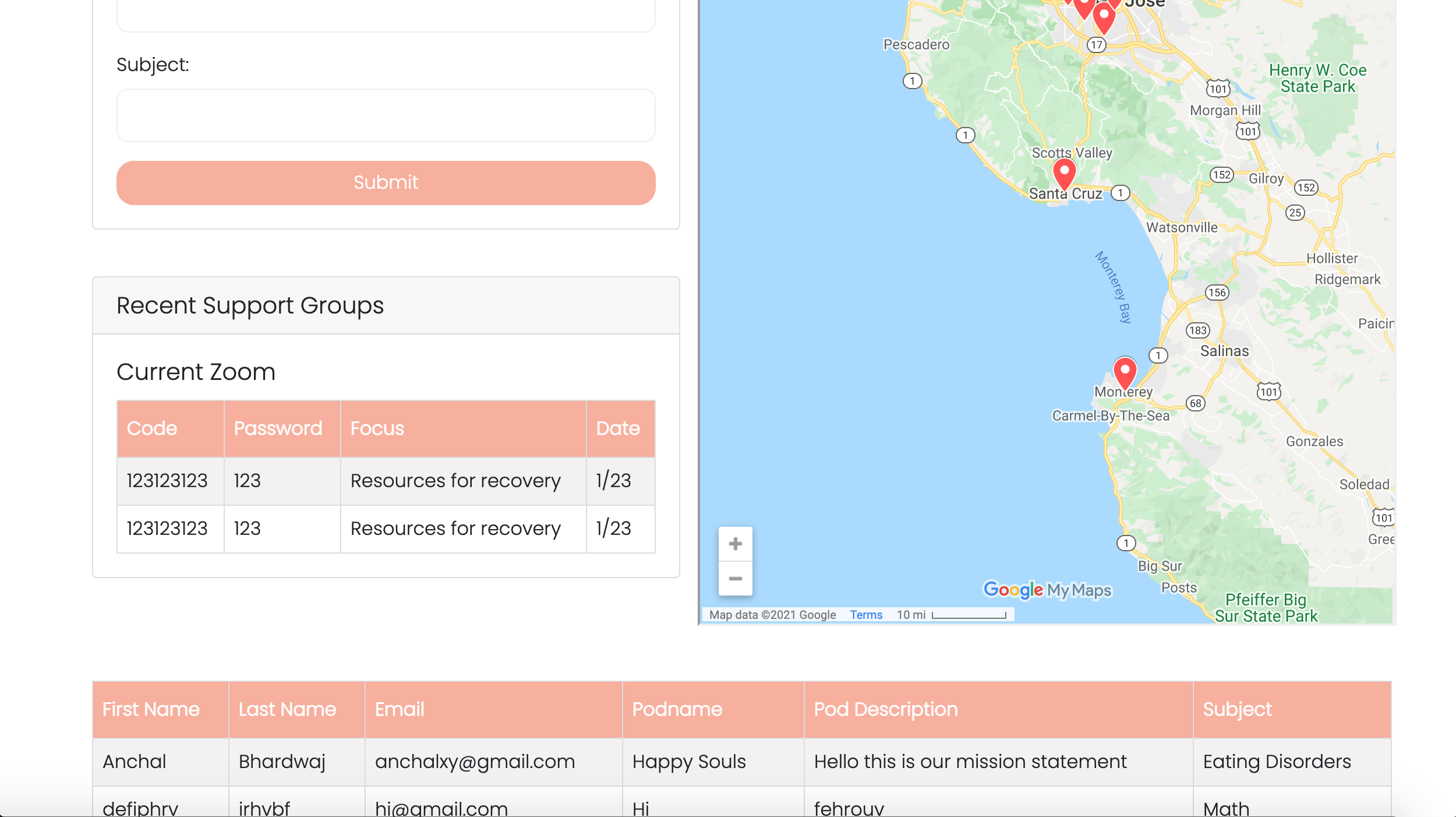Open the map Terms link
The height and width of the screenshot is (817, 1456).
(865, 615)
